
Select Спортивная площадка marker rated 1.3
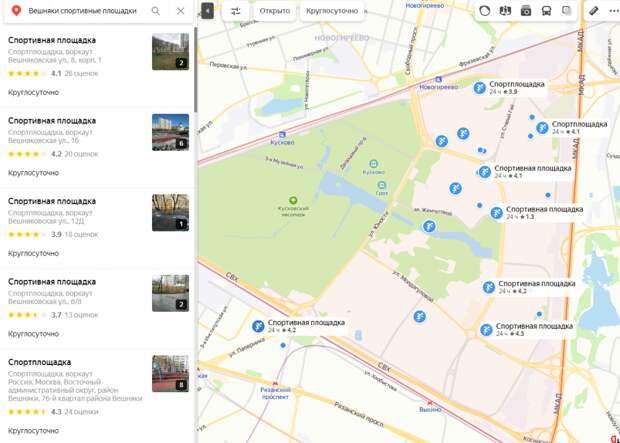click(497, 213)
